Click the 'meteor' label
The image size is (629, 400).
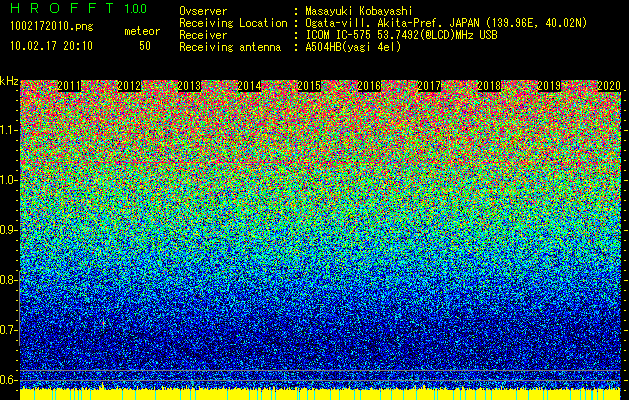(142, 31)
